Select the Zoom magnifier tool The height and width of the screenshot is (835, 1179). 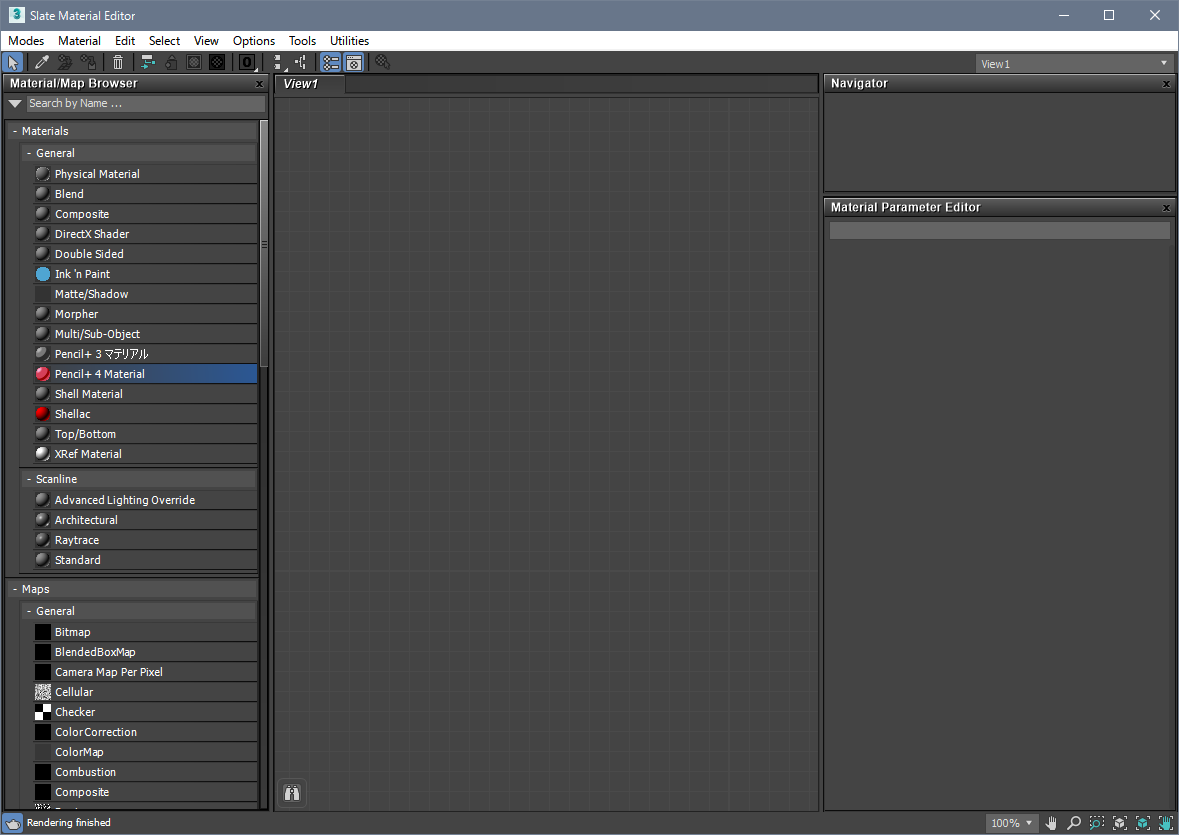point(1074,823)
